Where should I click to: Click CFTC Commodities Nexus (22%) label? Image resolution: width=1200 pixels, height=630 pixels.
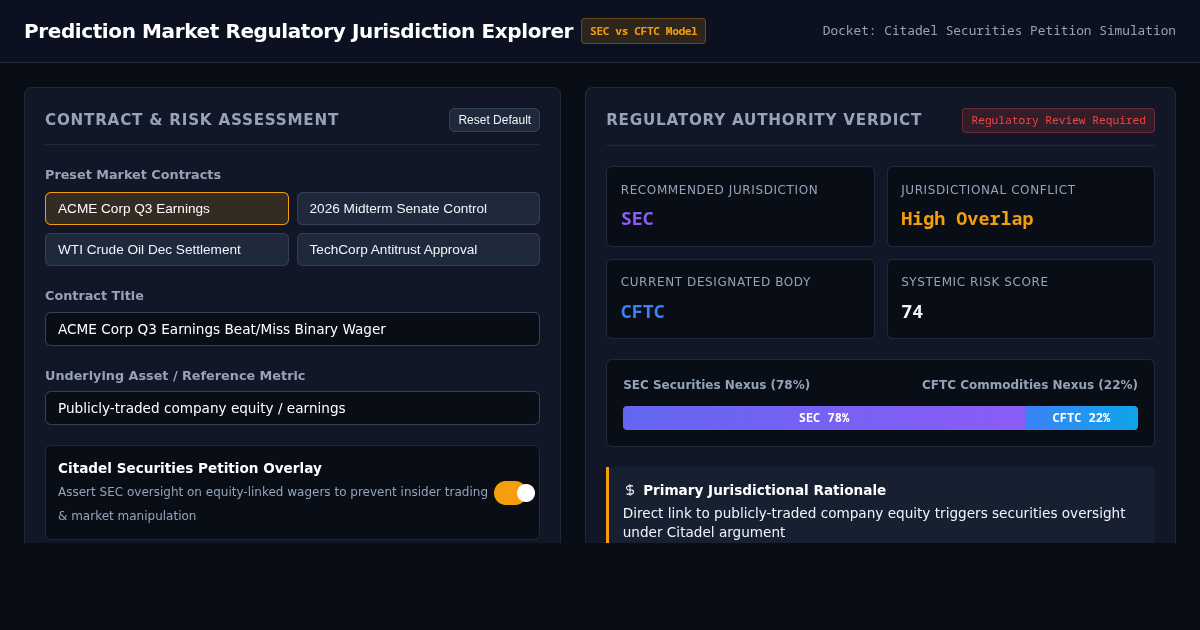(1030, 385)
